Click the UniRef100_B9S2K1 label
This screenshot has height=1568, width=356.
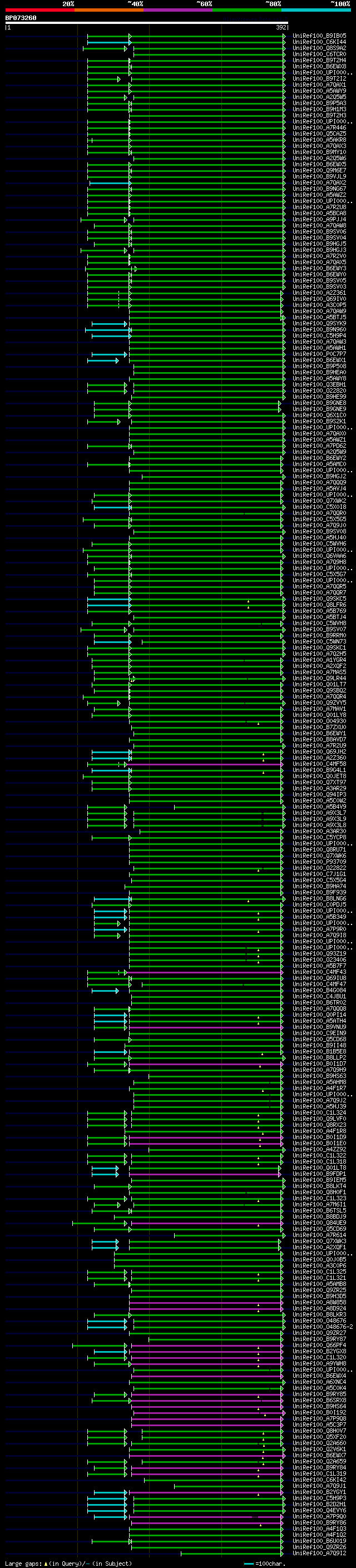click(319, 421)
